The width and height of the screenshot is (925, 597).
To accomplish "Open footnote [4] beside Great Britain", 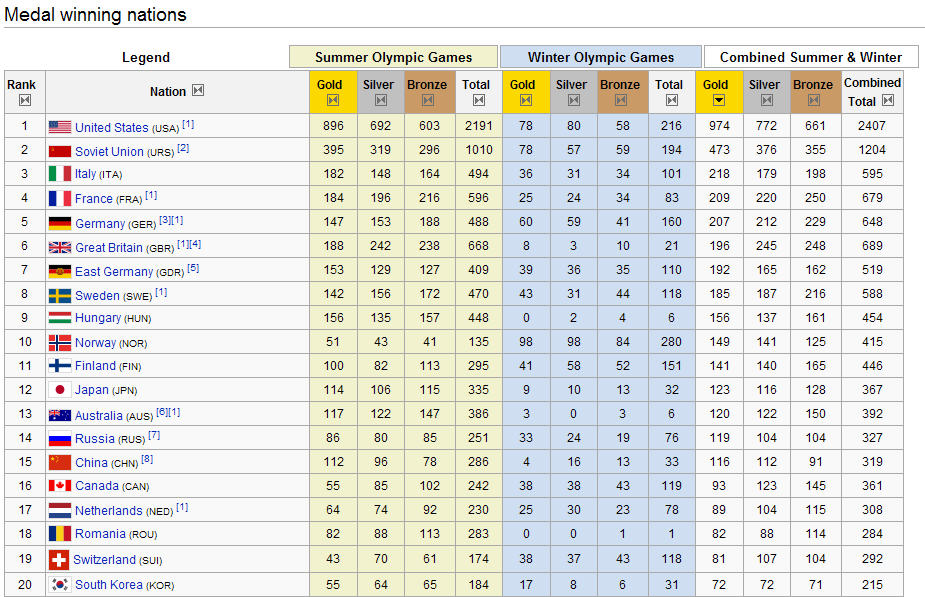I will pyautogui.click(x=195, y=244).
